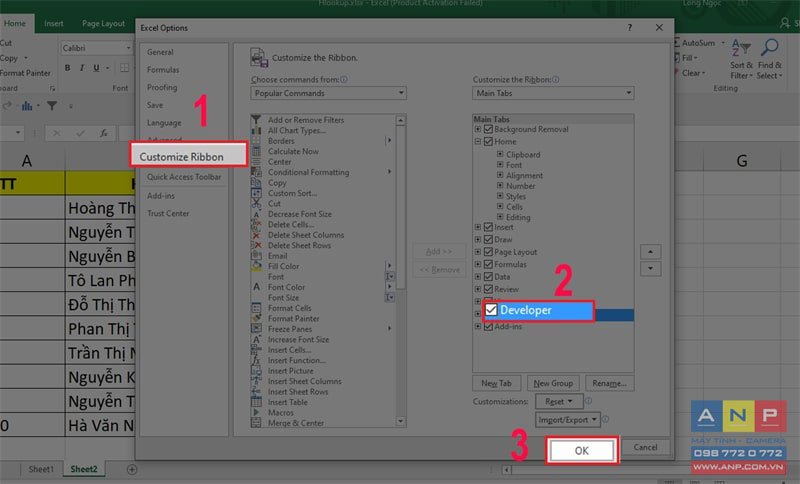
Task: Uncheck the Insert tab checkbox
Action: pos(488,227)
